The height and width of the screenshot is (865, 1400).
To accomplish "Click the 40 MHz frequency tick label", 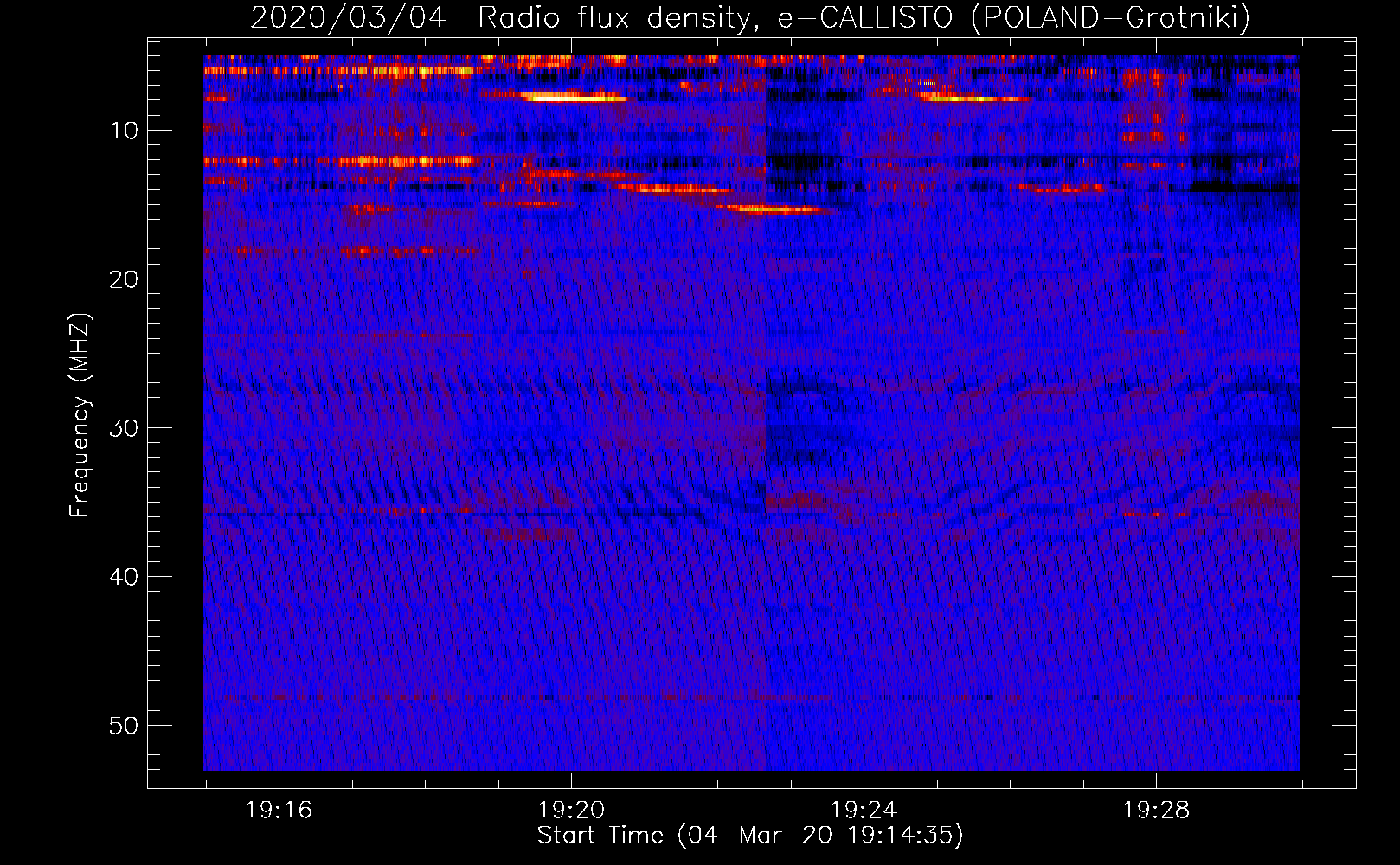I will click(125, 577).
